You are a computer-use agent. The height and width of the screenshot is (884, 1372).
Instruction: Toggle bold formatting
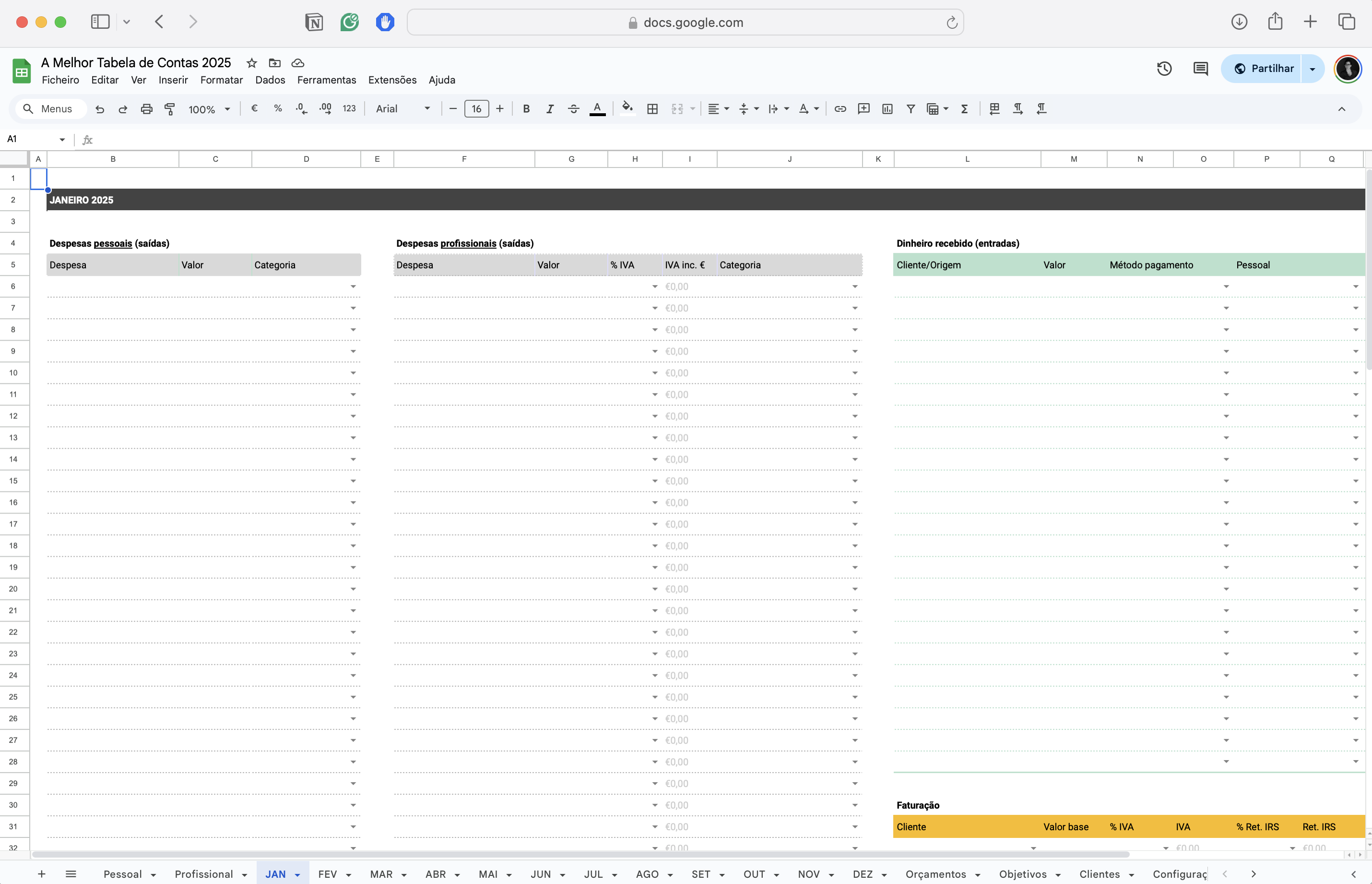[x=526, y=109]
